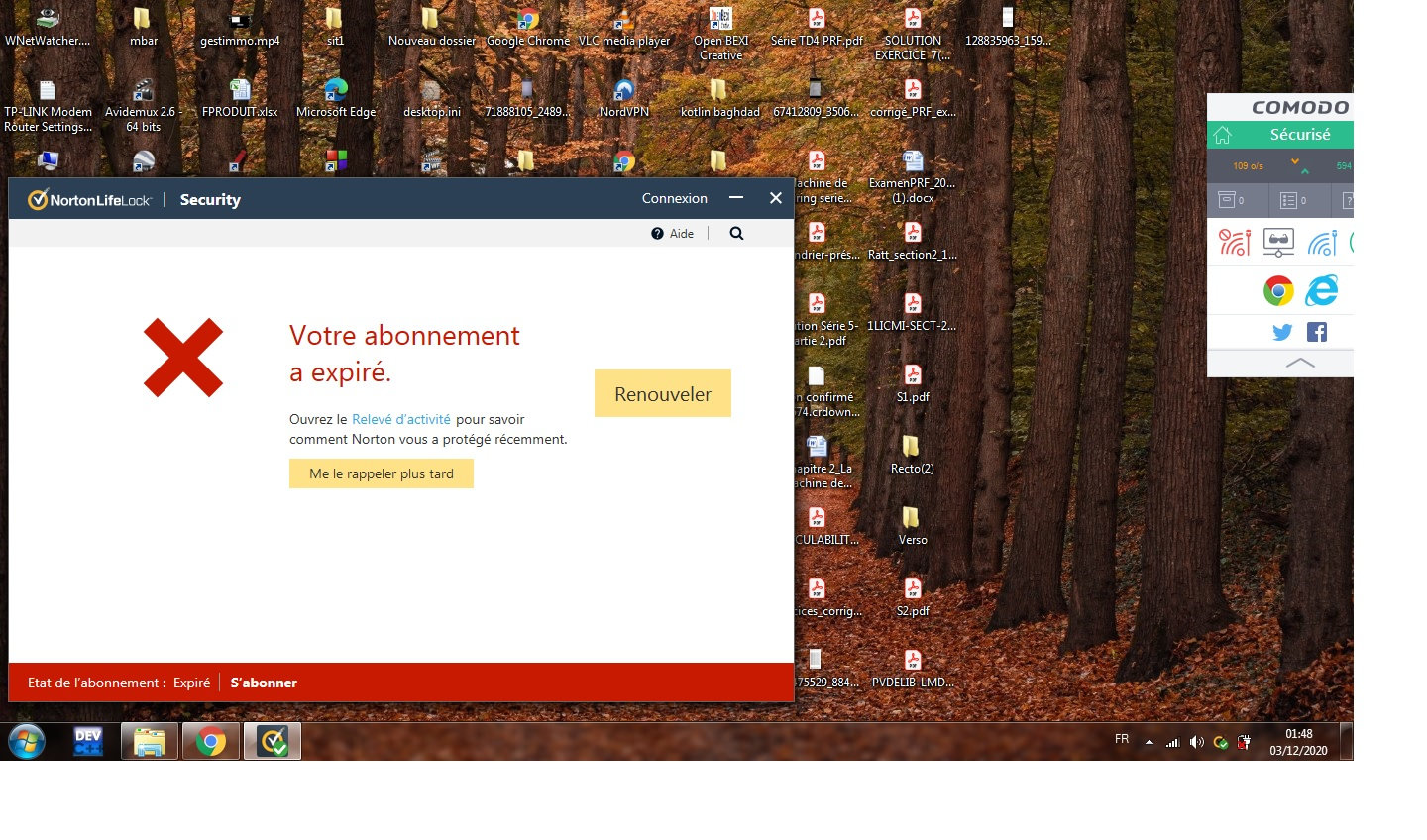Open Comodo virtual desktop sunglasses icon
This screenshot has width=1427, height=840.
point(1278,242)
